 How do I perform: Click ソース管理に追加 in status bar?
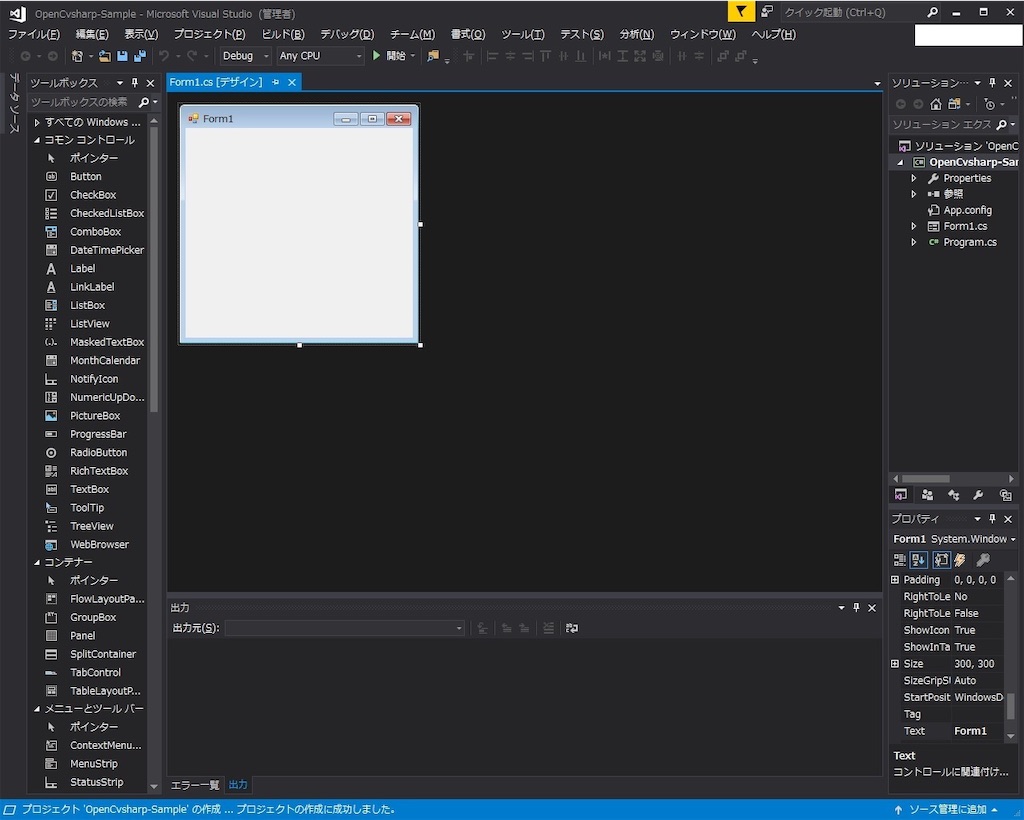point(948,810)
